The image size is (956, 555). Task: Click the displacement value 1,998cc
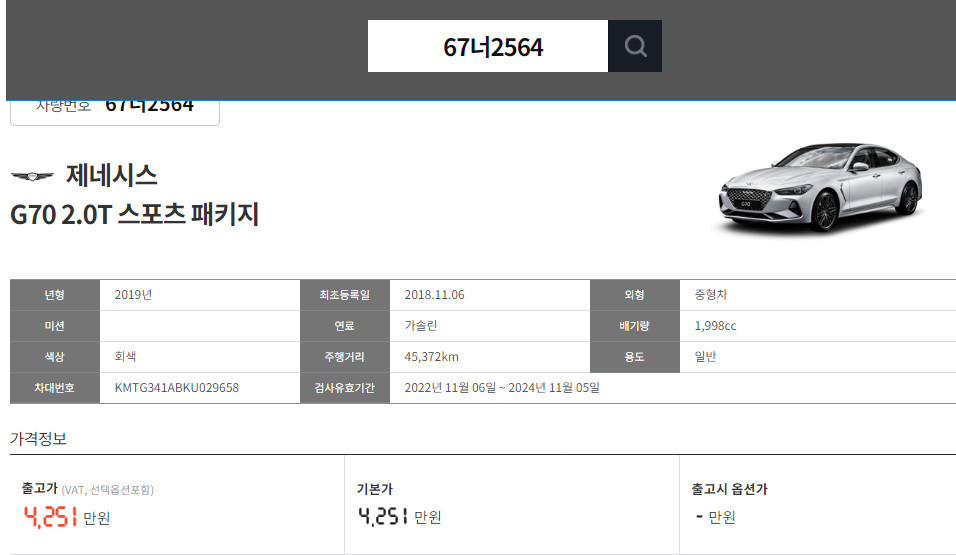(715, 326)
